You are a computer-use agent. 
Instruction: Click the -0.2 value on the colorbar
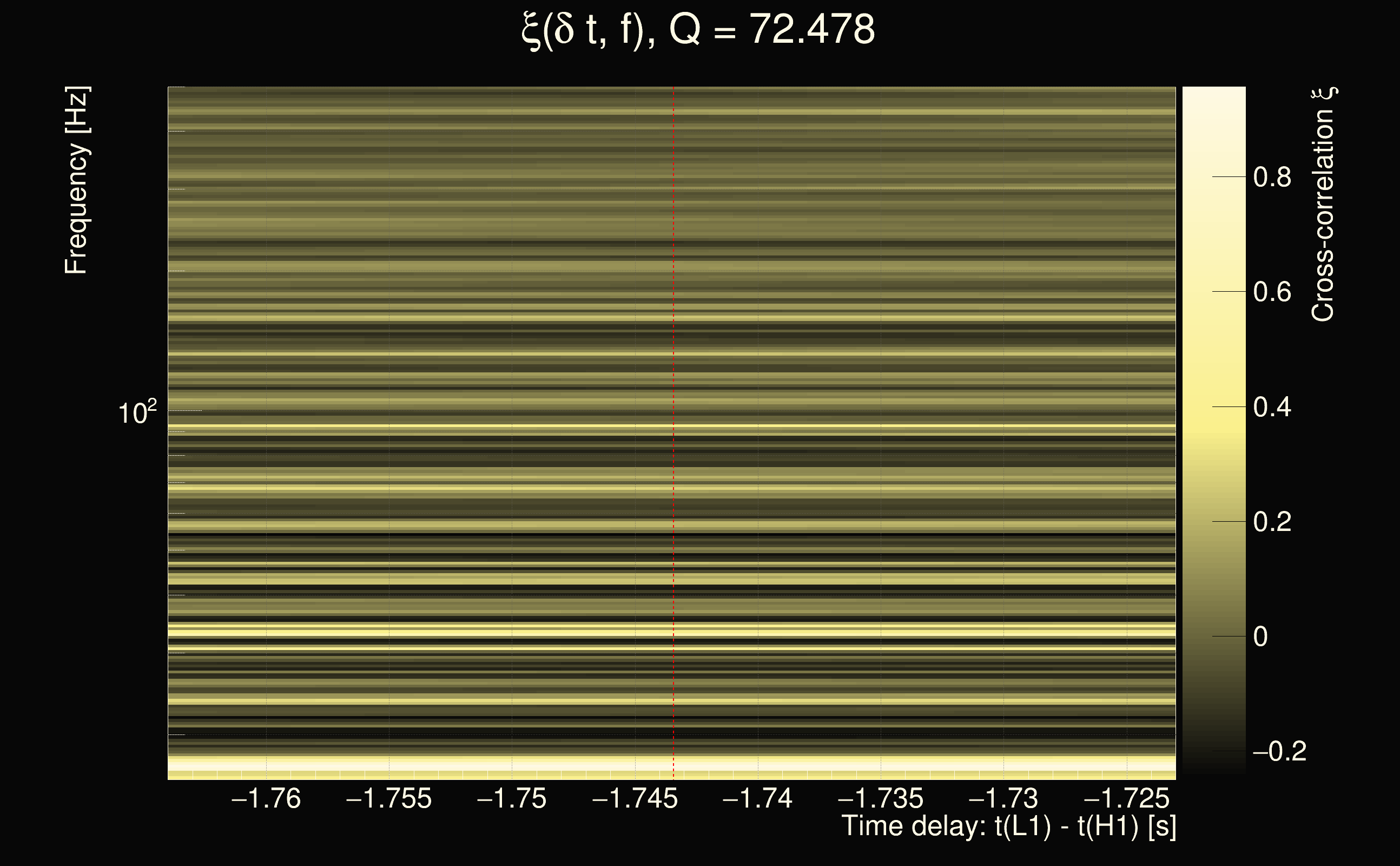pyautogui.click(x=1279, y=751)
